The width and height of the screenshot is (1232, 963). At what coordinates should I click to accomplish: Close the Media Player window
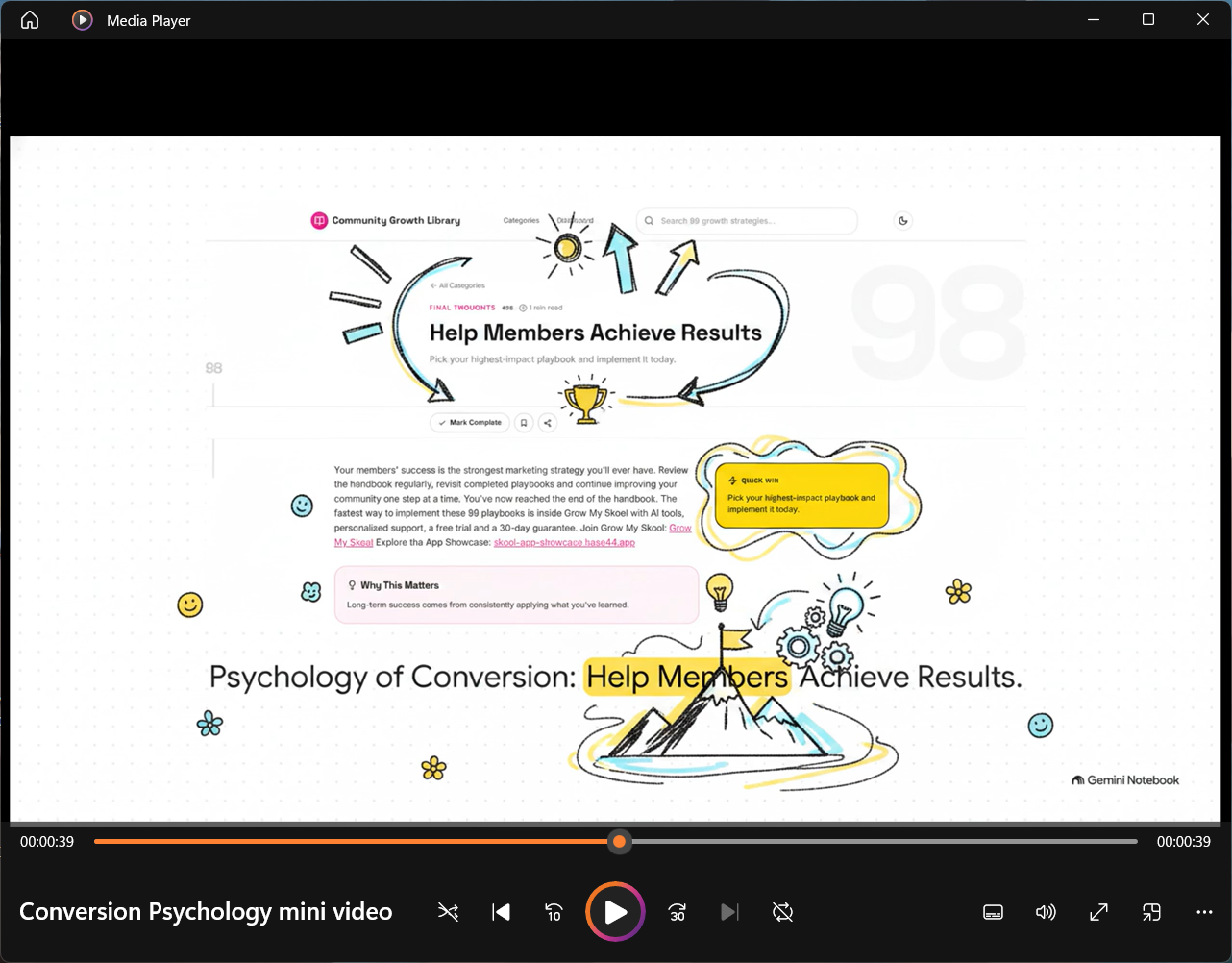click(1203, 20)
